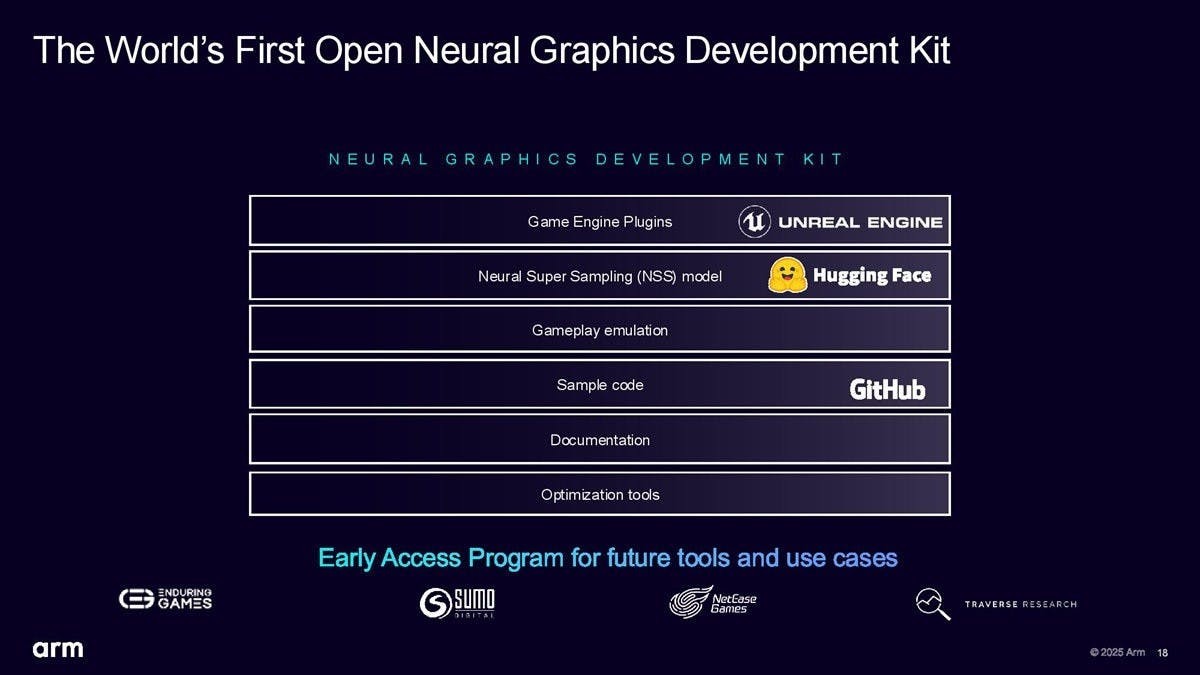
Task: Select the Game Engine Plugins label
Action: click(x=600, y=221)
